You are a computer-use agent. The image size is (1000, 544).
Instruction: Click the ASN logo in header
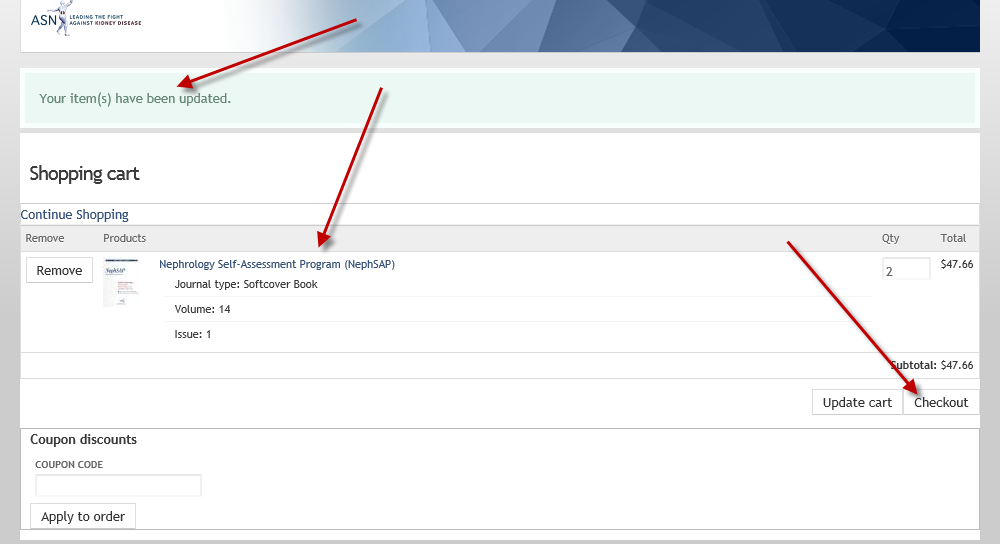click(x=85, y=20)
